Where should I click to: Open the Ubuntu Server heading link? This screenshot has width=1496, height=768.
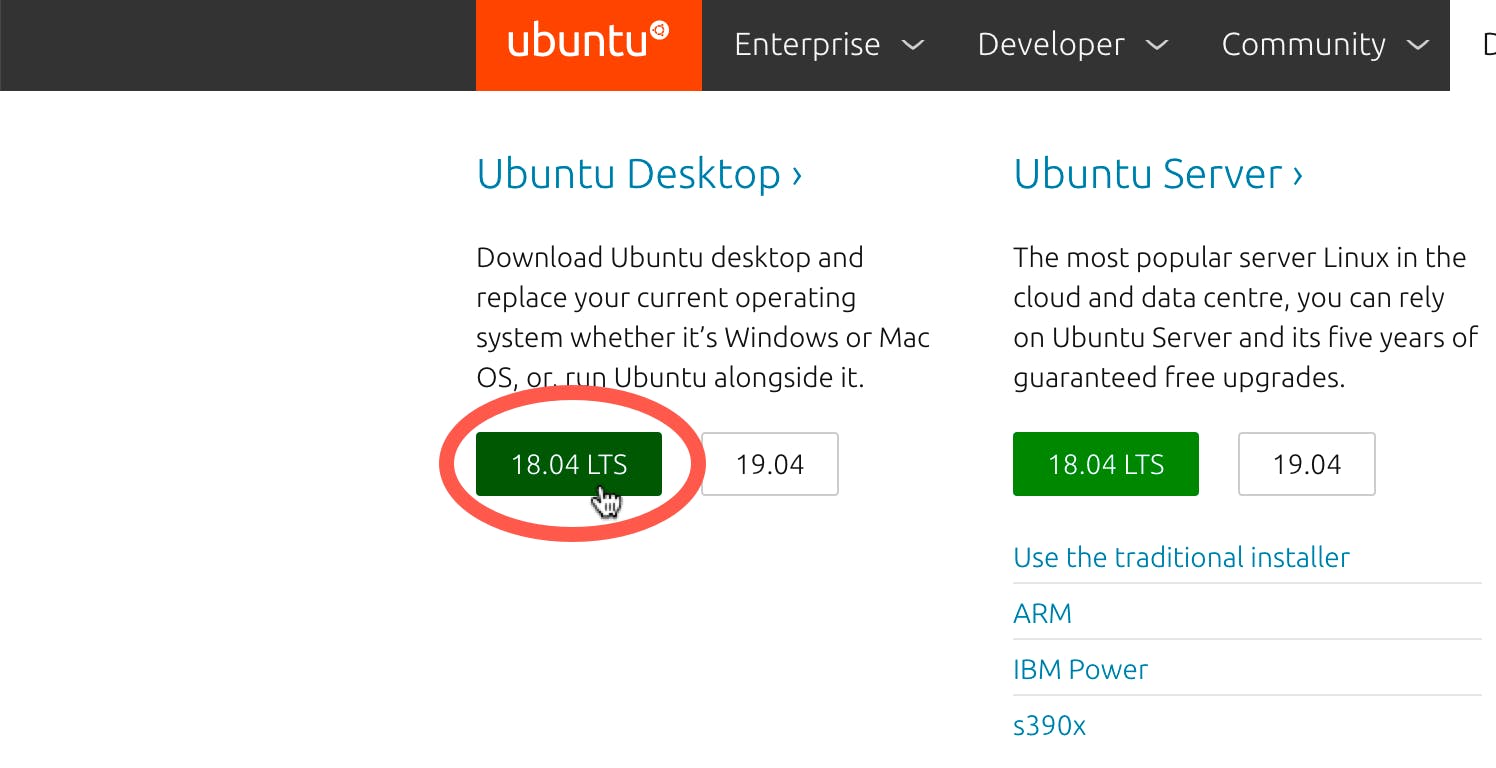[x=1147, y=174]
